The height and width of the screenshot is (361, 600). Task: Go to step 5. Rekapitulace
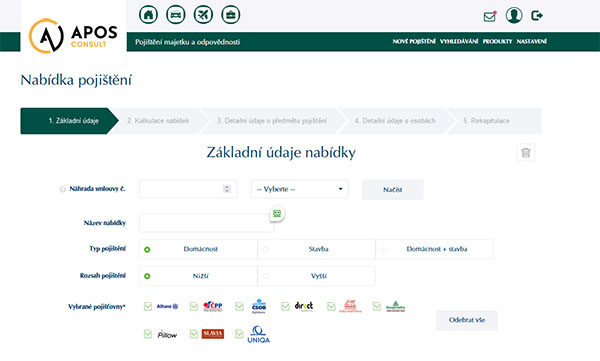[x=494, y=121]
